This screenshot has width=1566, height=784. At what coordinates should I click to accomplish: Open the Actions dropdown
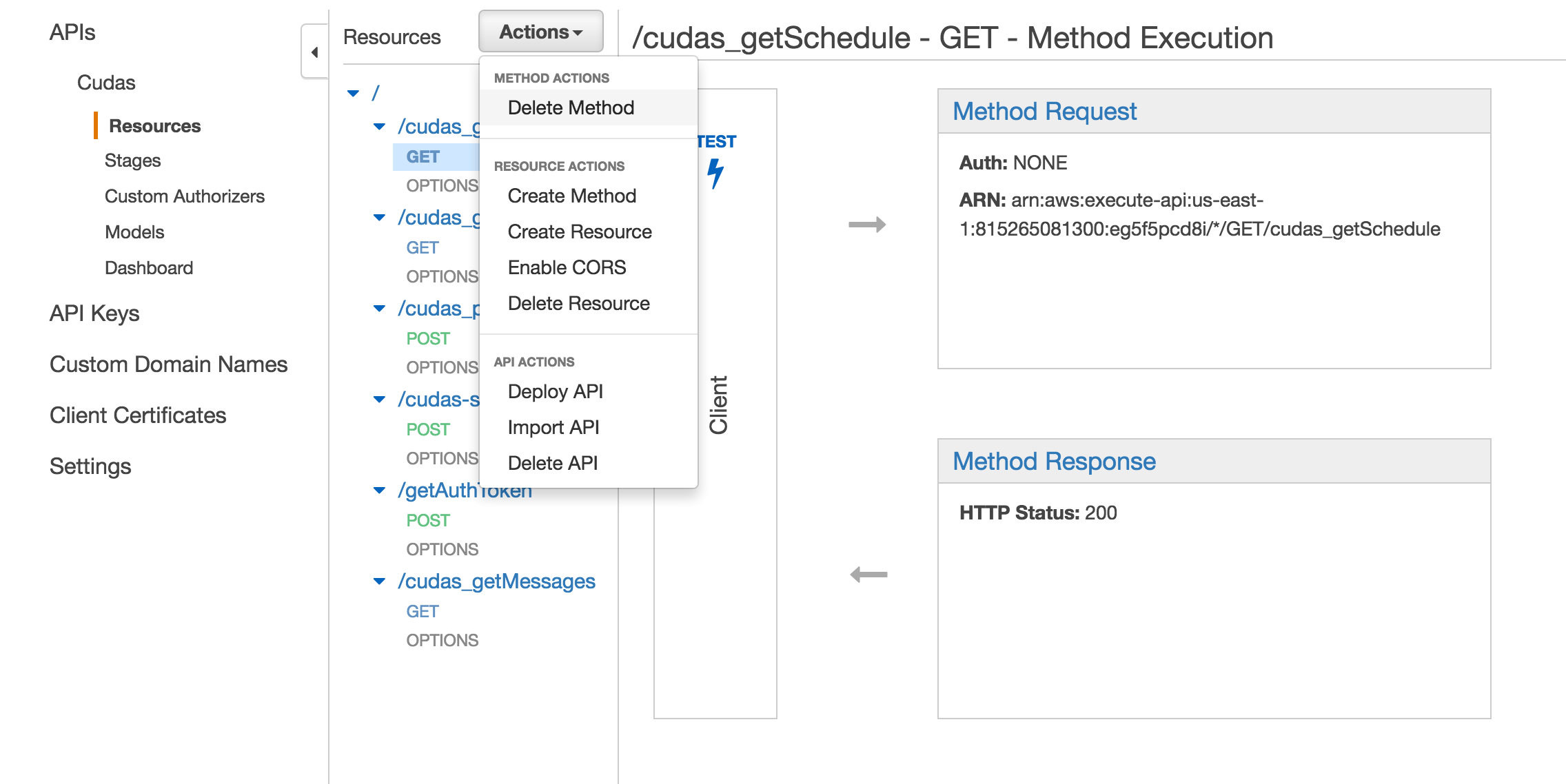[x=540, y=31]
